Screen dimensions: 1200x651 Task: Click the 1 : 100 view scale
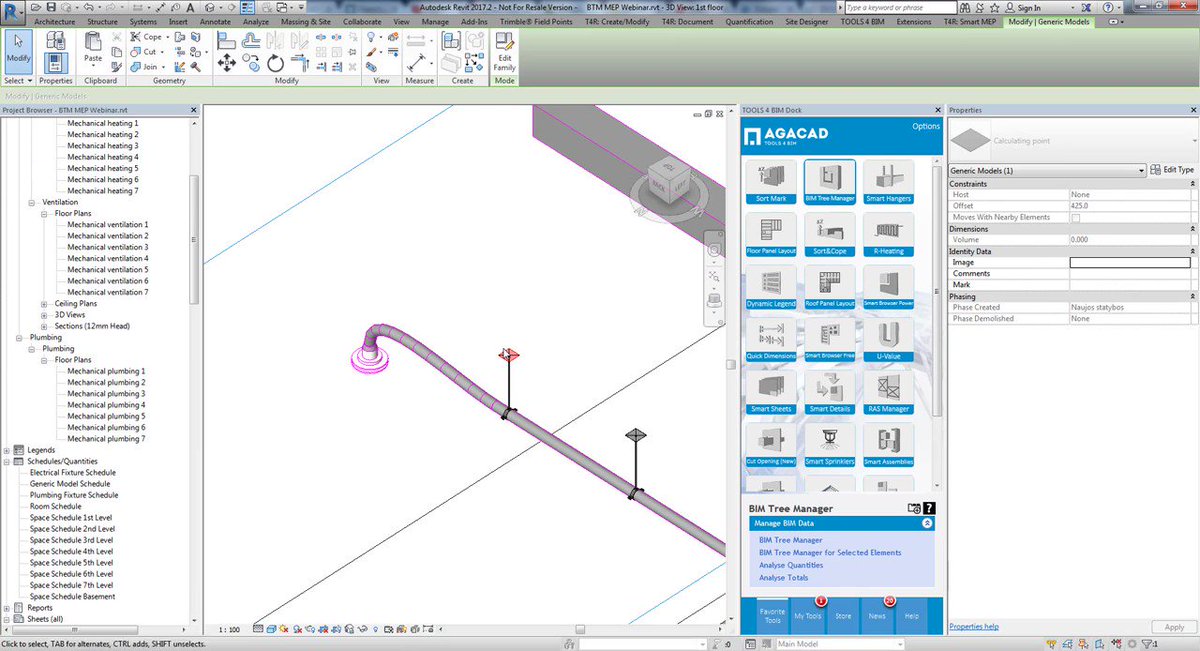[228, 630]
